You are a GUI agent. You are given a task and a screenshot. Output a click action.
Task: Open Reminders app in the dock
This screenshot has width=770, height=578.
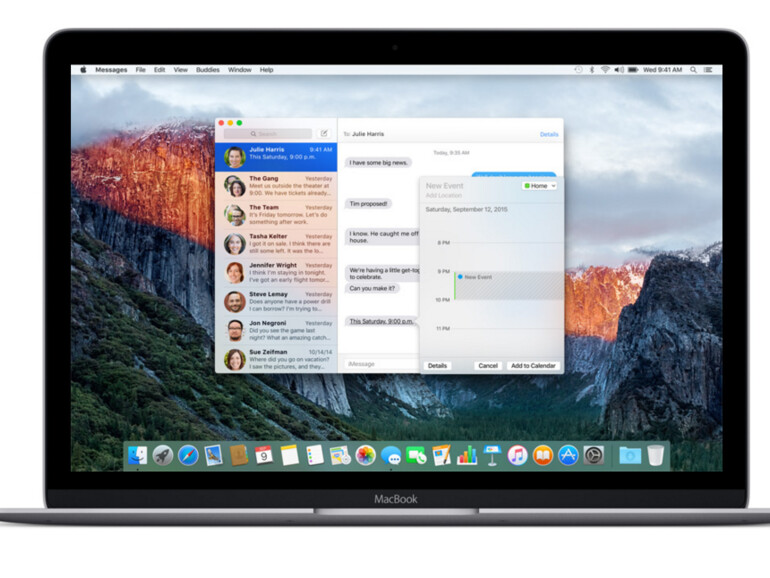pyautogui.click(x=315, y=455)
